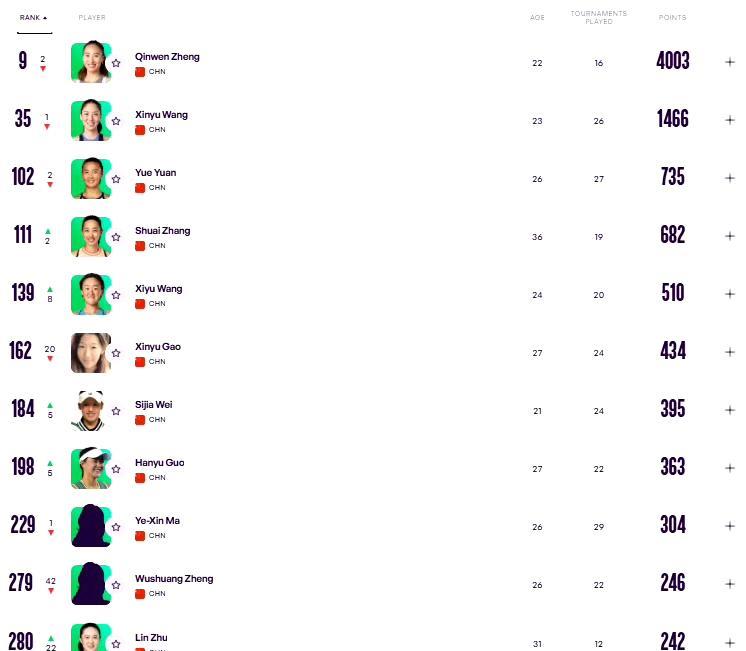Click the silhouette avatar of Wushuang Zheng
This screenshot has height=651, width=746.
point(90,584)
